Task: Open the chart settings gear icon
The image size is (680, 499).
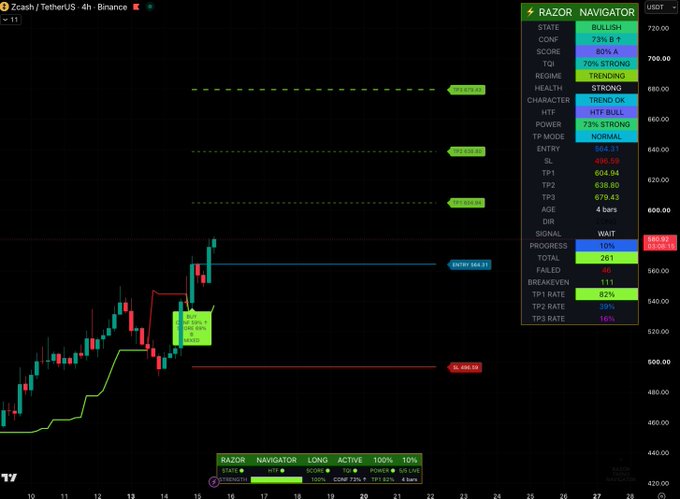Action: [661, 496]
